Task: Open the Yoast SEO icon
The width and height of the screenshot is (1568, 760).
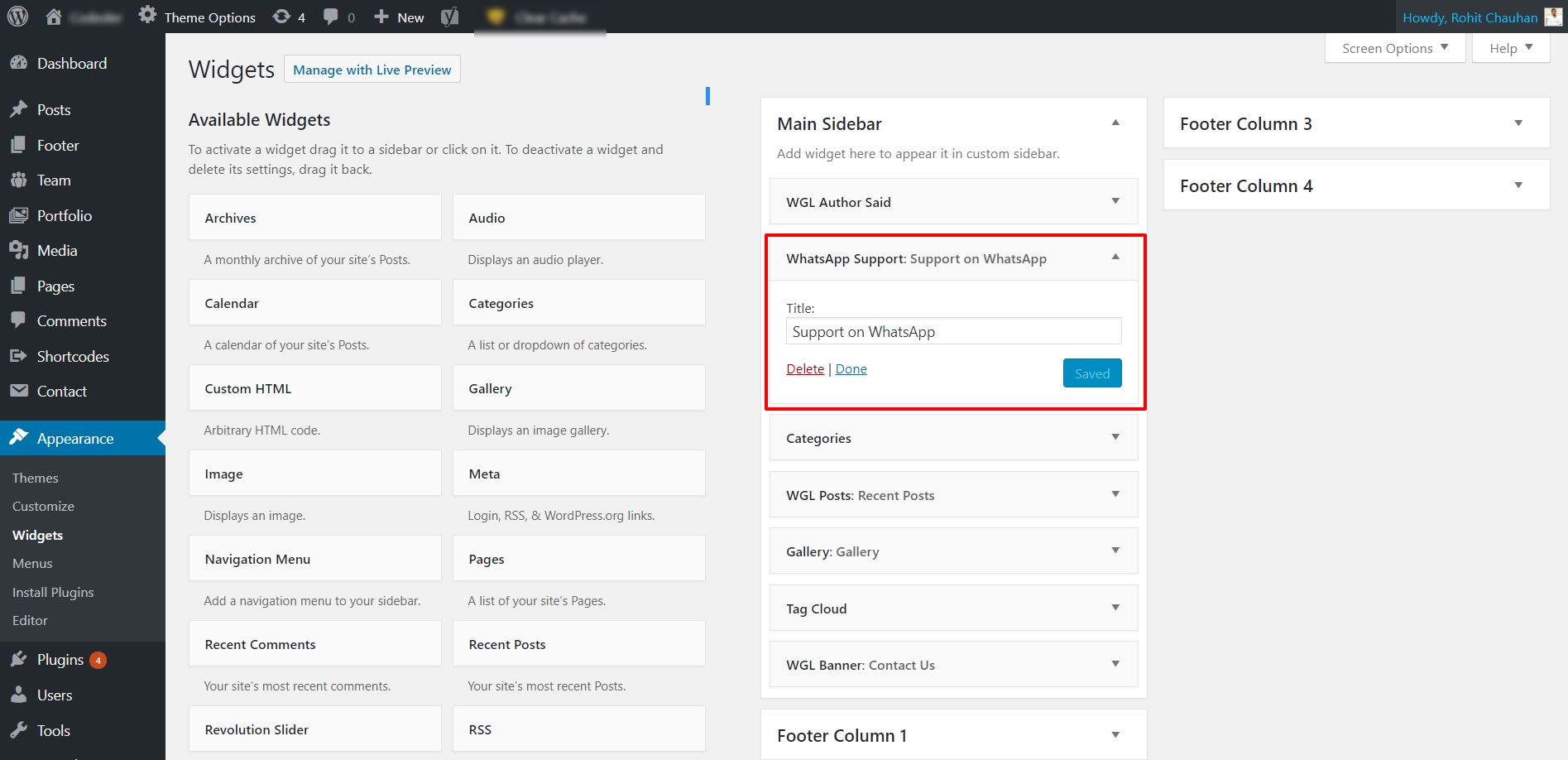Action: tap(449, 17)
